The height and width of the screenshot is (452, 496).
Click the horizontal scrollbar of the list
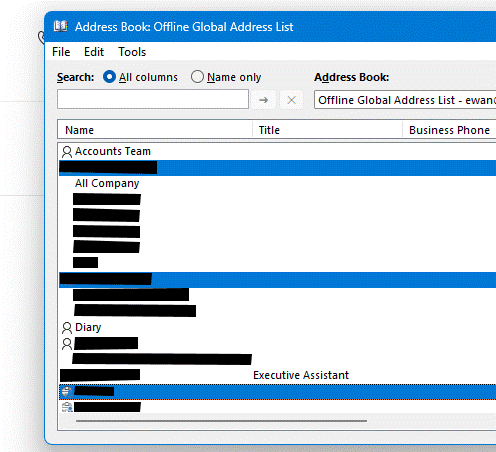pyautogui.click(x=221, y=421)
